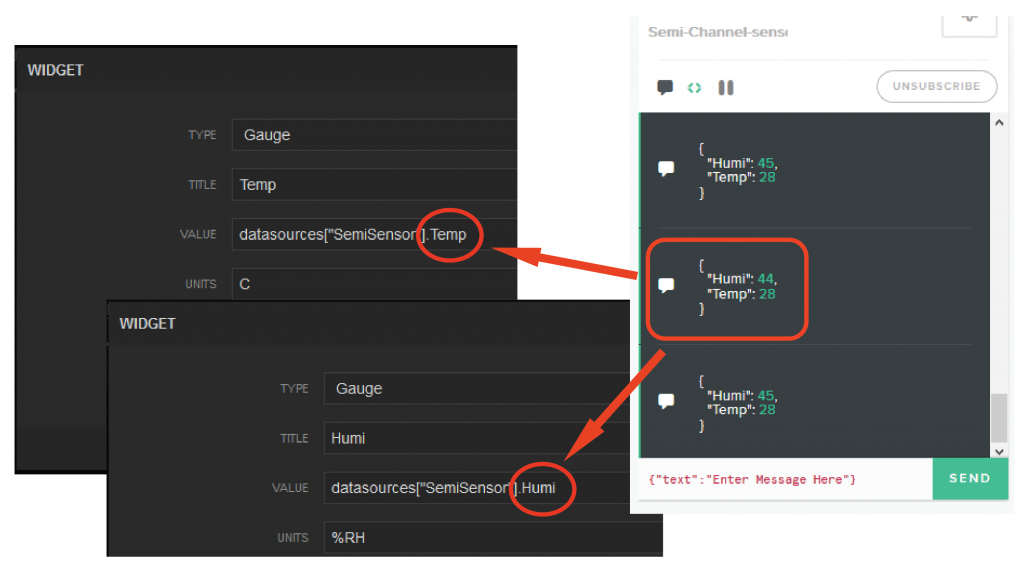Click the scroll up arrow of message list
Image resolution: width=1024 pixels, height=573 pixels.
coord(998,123)
